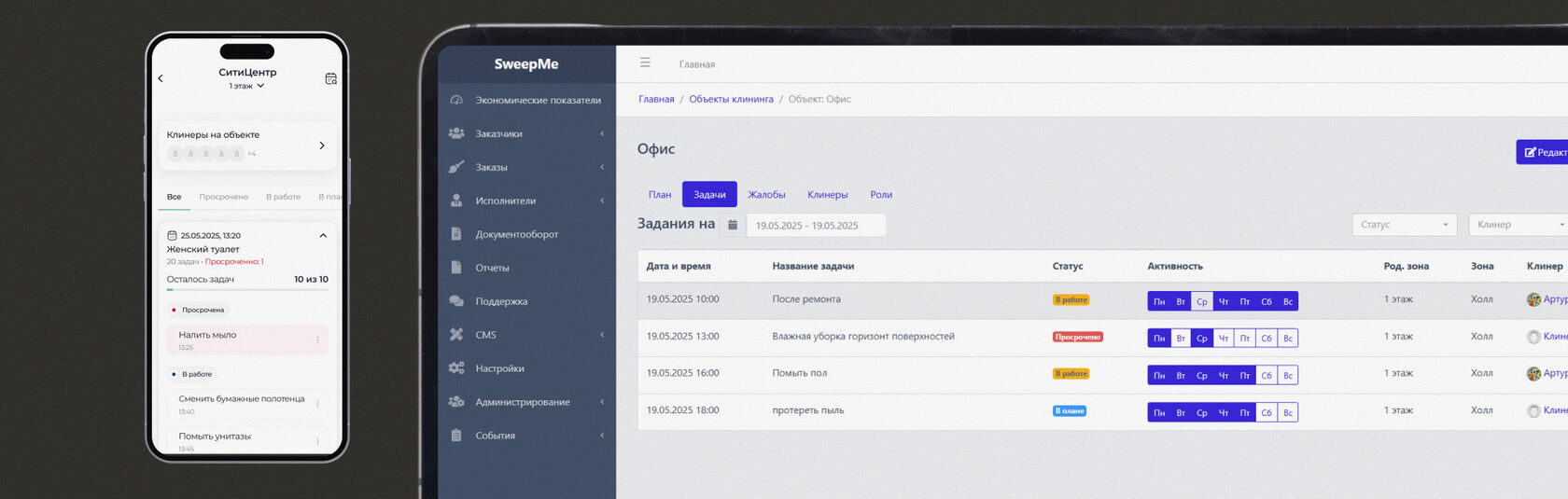
Task: Switch to the План tab
Action: click(660, 194)
